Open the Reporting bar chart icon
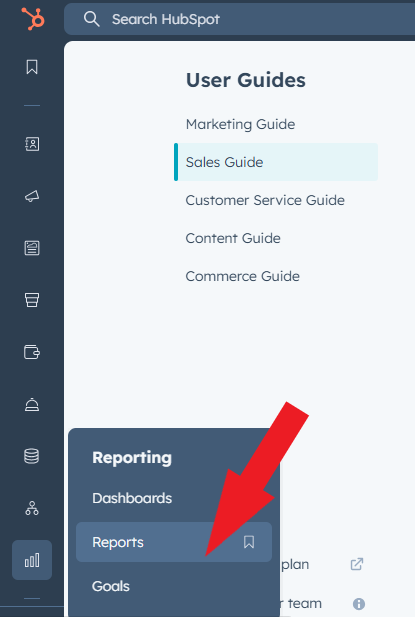This screenshot has width=415, height=617. [32, 560]
